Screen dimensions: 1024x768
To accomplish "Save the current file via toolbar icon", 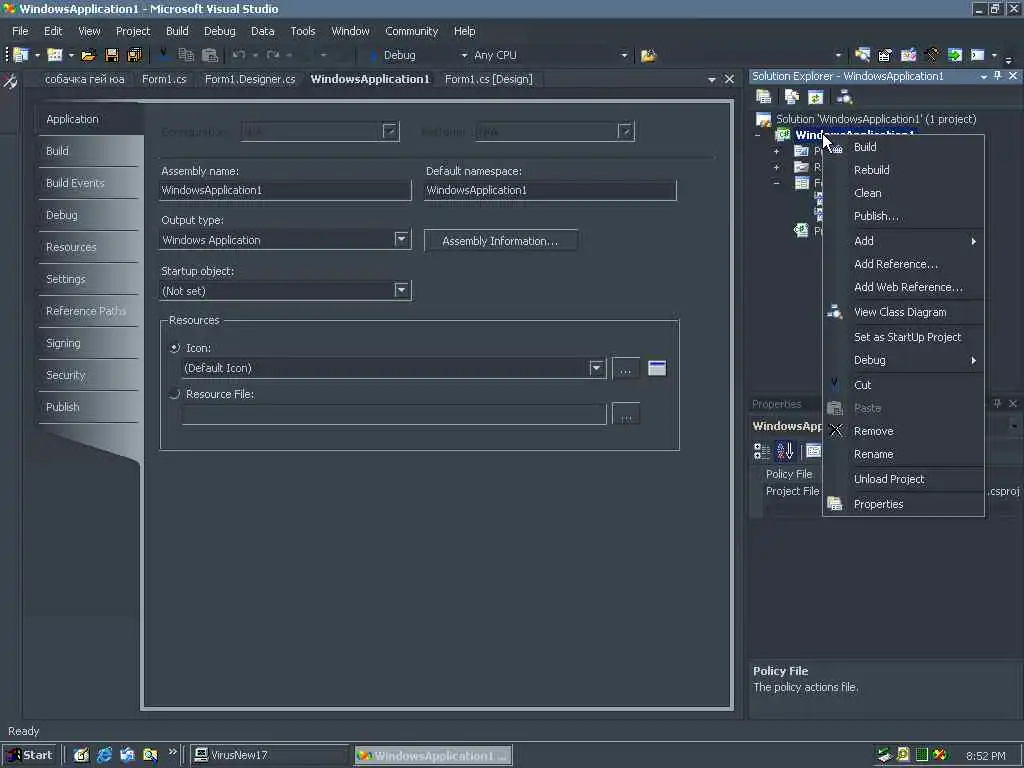I will [x=112, y=56].
